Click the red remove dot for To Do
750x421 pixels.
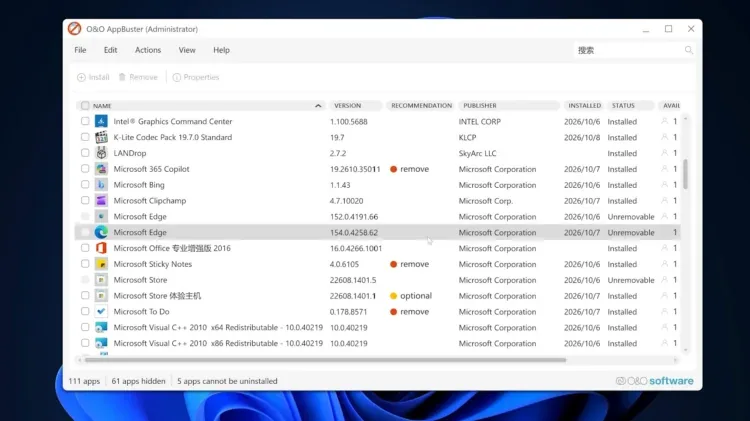click(x=393, y=311)
